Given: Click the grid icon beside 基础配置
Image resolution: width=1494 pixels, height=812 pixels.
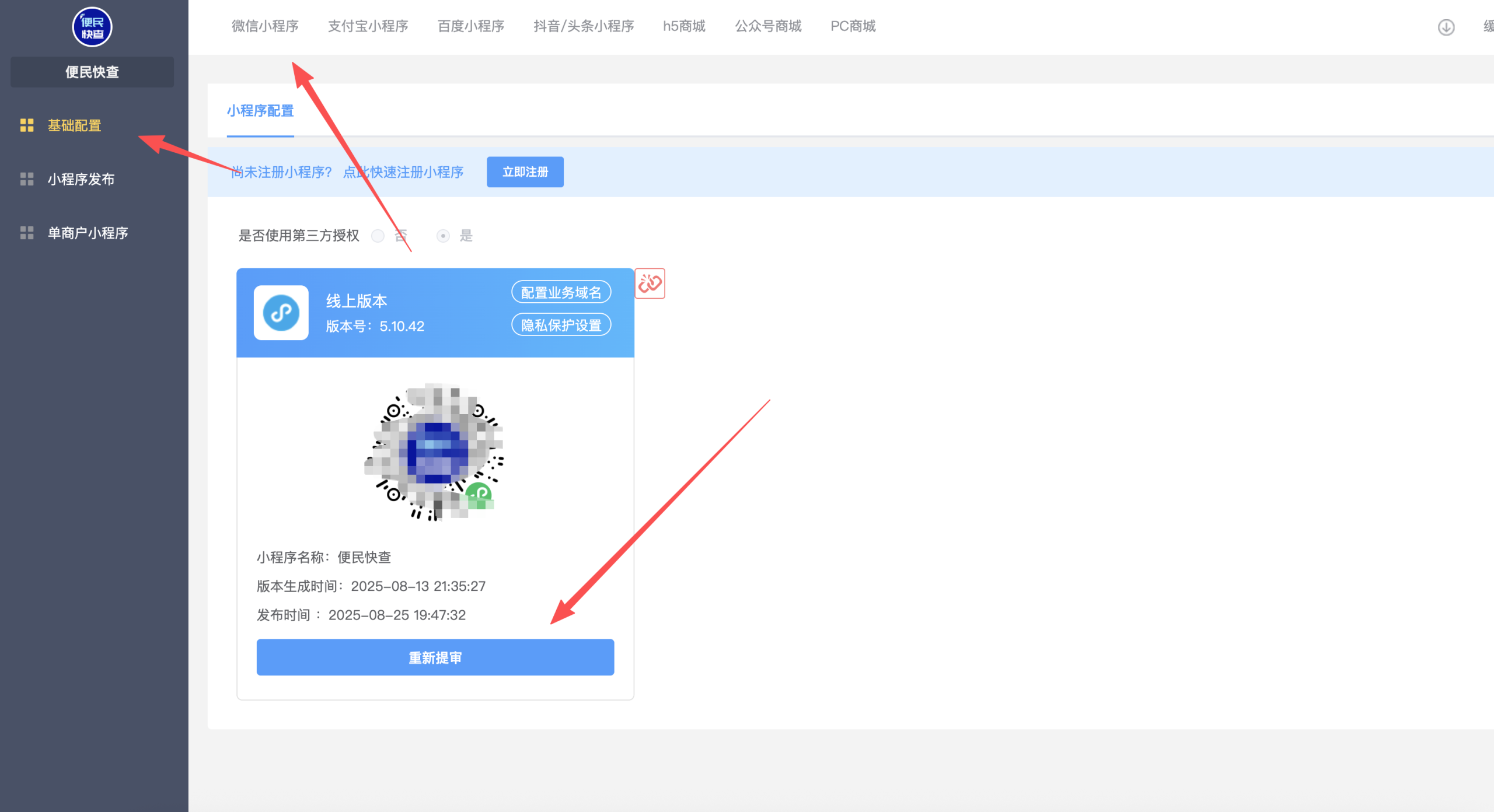Looking at the screenshot, I should pos(27,125).
